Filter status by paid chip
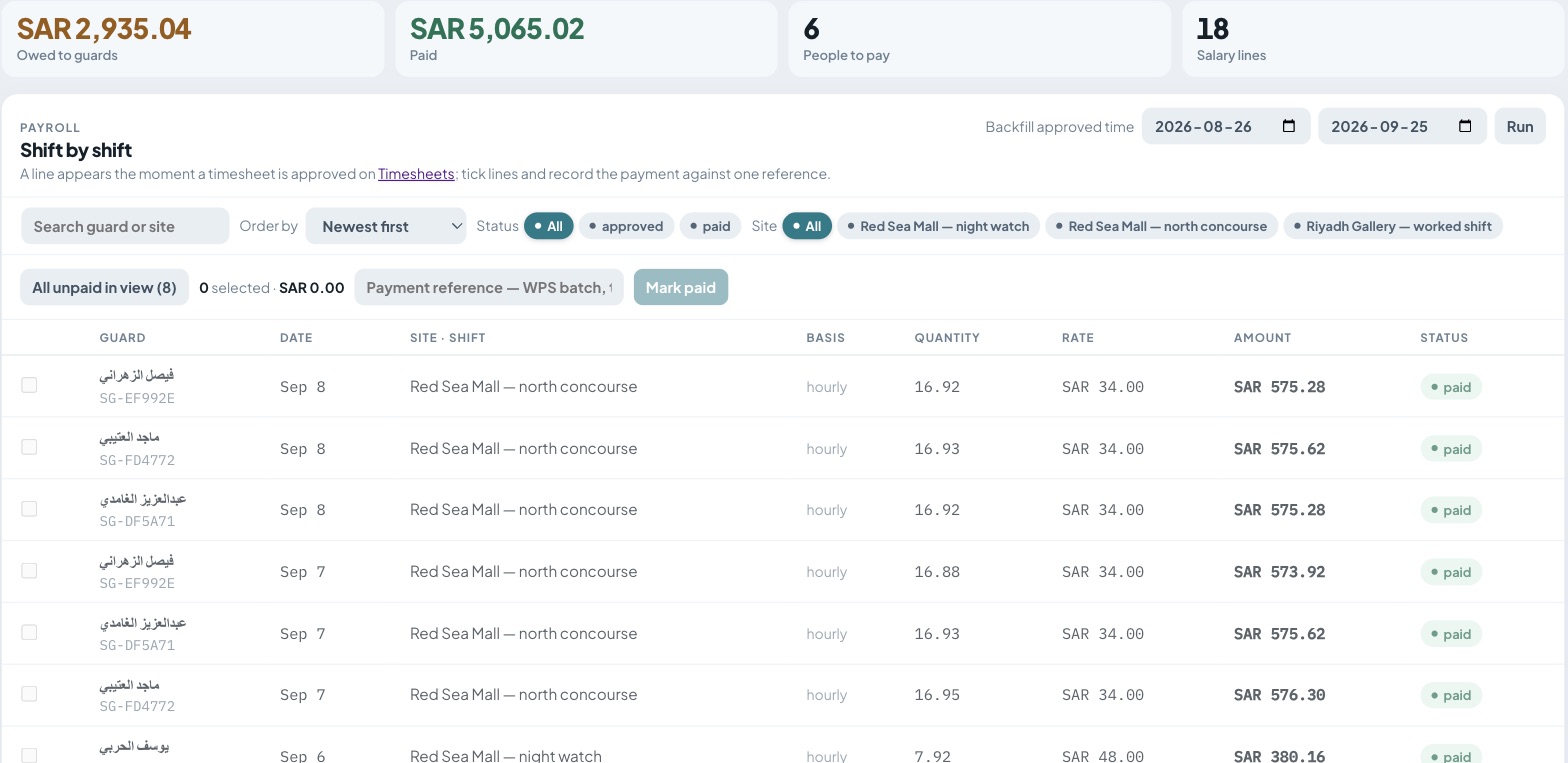This screenshot has height=763, width=1568. coord(710,226)
